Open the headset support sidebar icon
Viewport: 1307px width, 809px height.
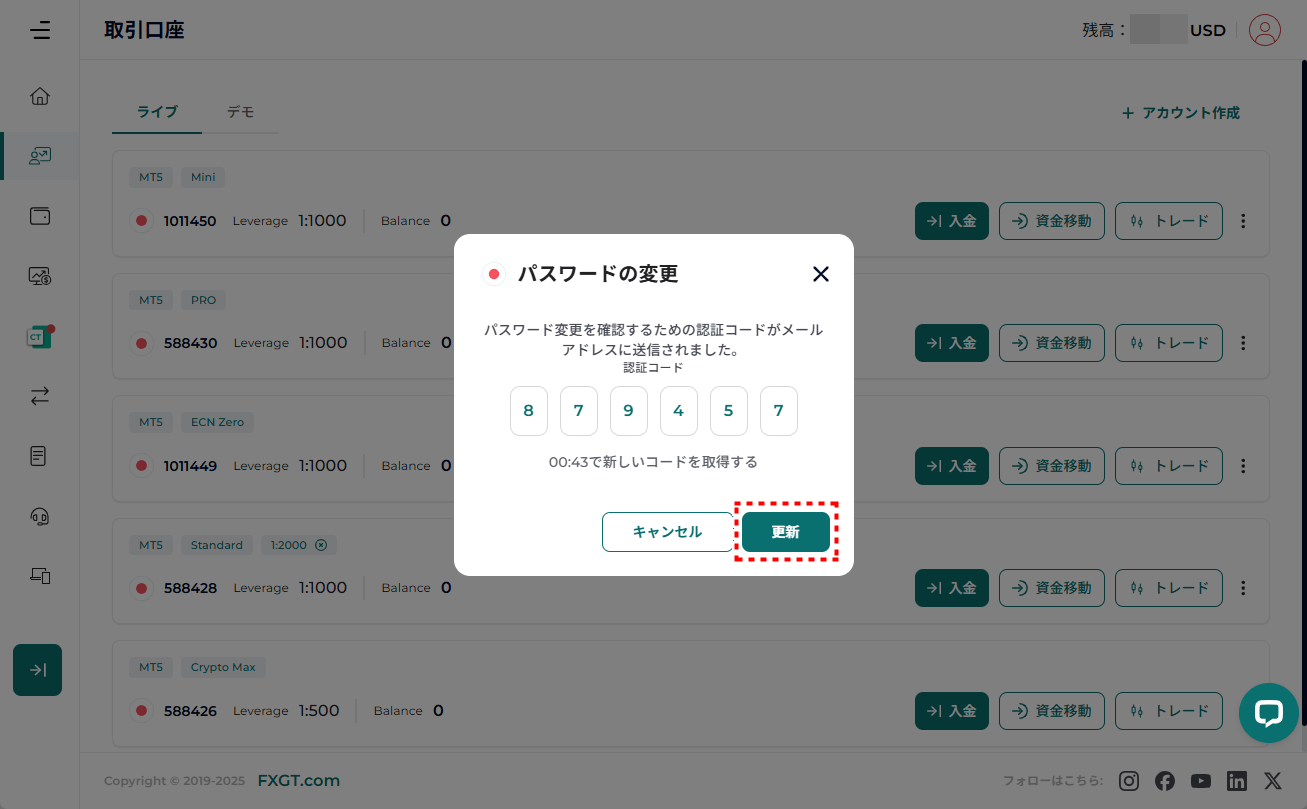[40, 516]
